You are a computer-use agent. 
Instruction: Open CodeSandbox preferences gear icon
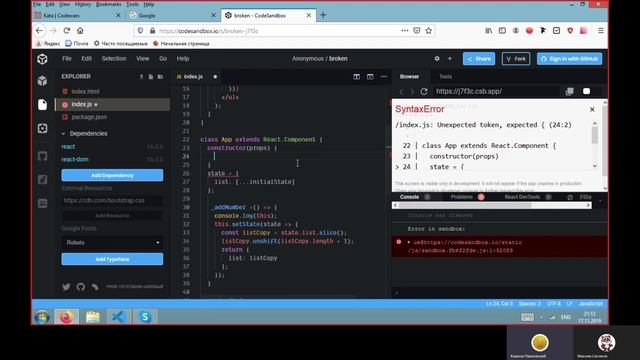[x=437, y=59]
